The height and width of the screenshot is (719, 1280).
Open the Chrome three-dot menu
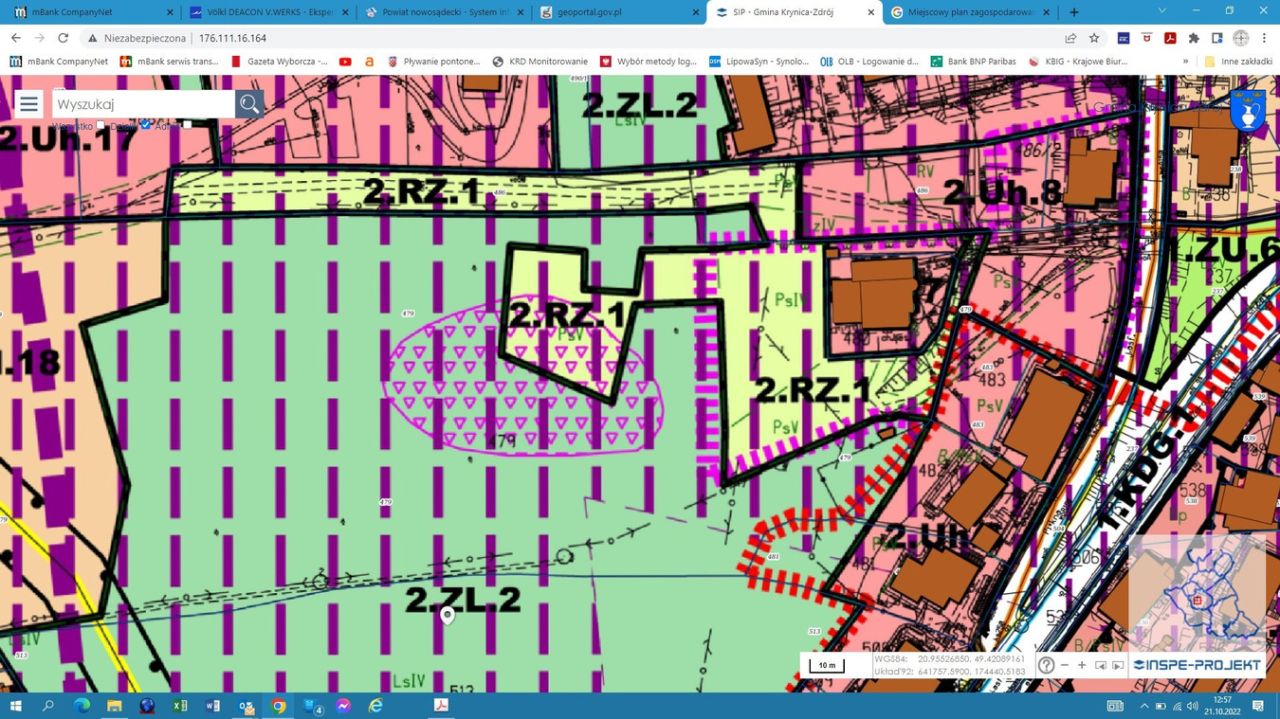tap(1262, 38)
